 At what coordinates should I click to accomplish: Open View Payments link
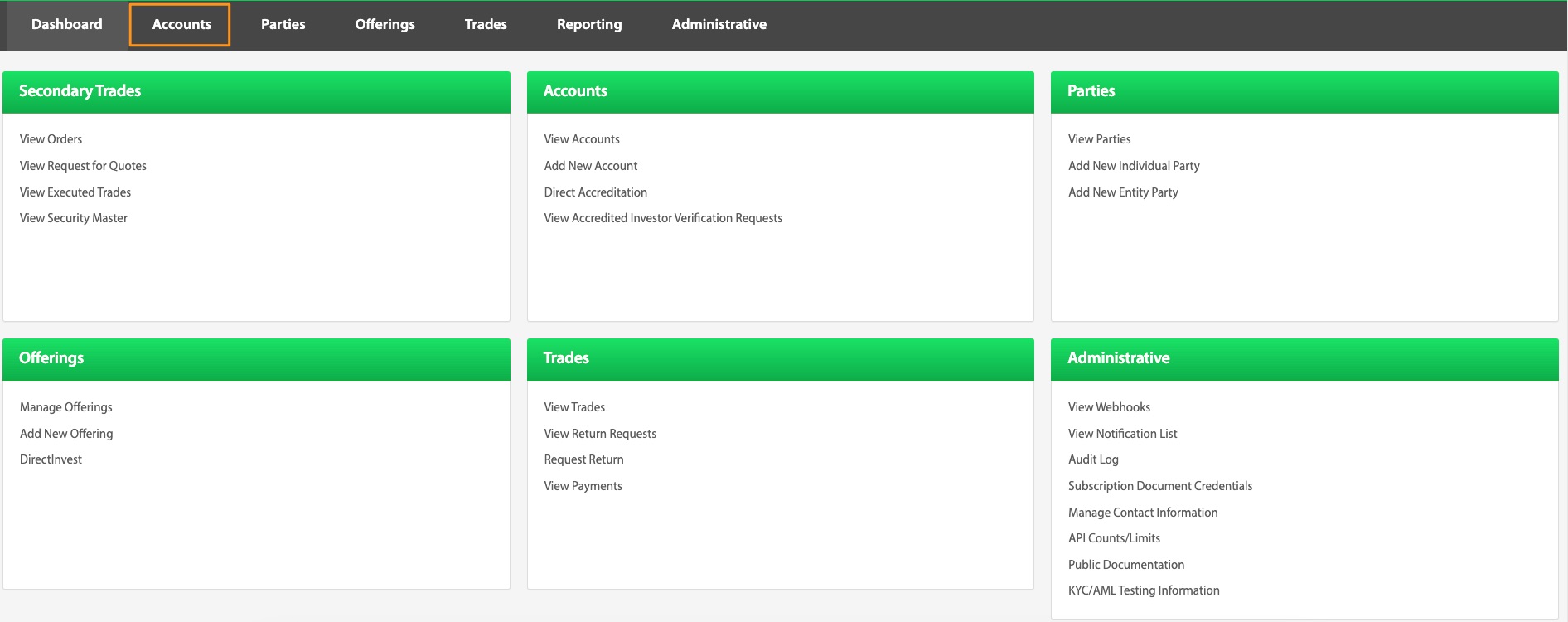tap(583, 486)
